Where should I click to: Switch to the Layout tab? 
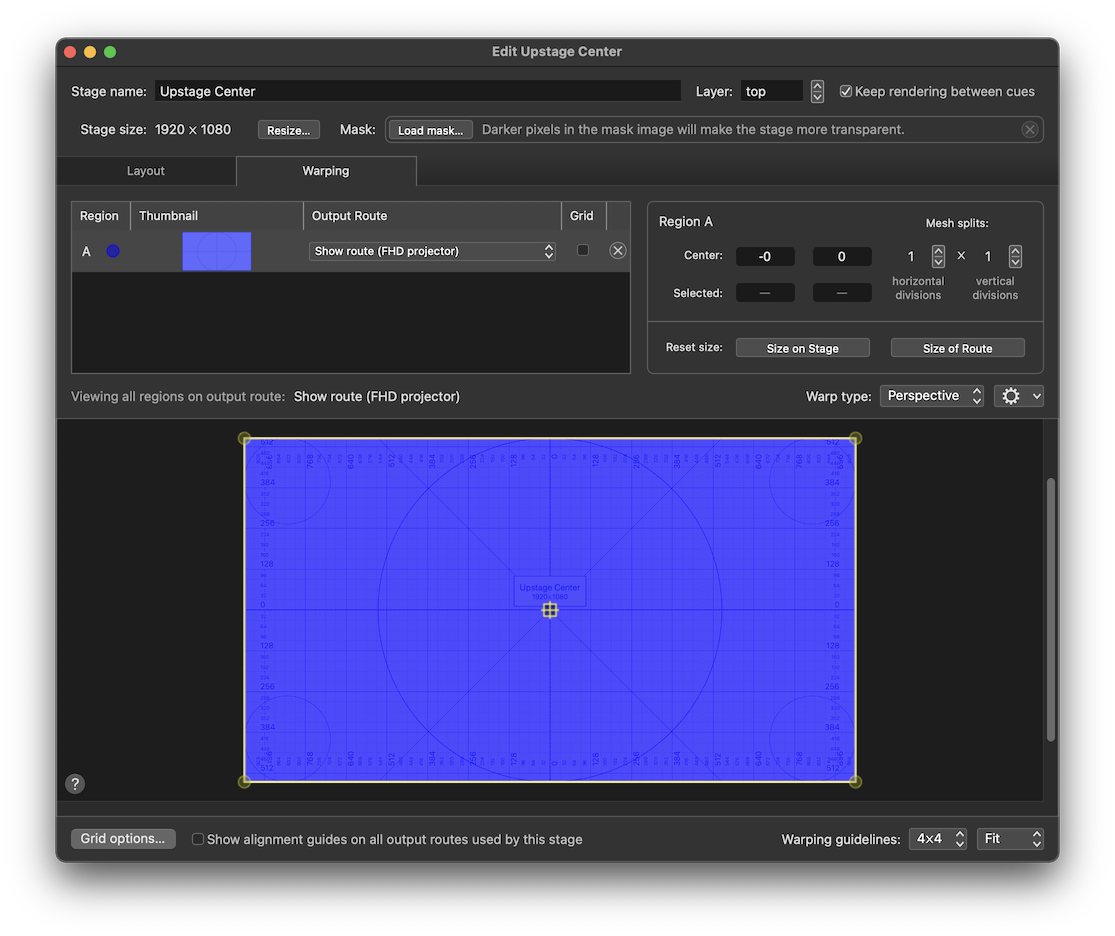pos(146,171)
